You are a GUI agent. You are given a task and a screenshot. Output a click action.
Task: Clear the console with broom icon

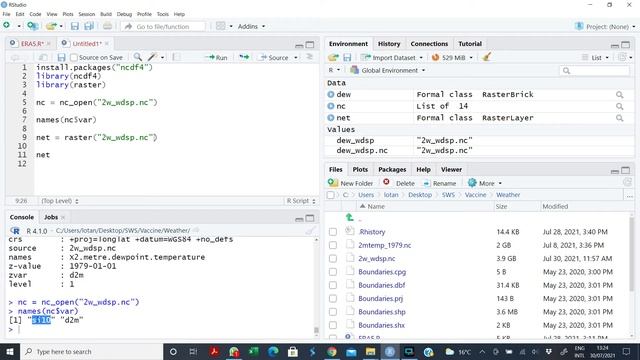(x=311, y=231)
